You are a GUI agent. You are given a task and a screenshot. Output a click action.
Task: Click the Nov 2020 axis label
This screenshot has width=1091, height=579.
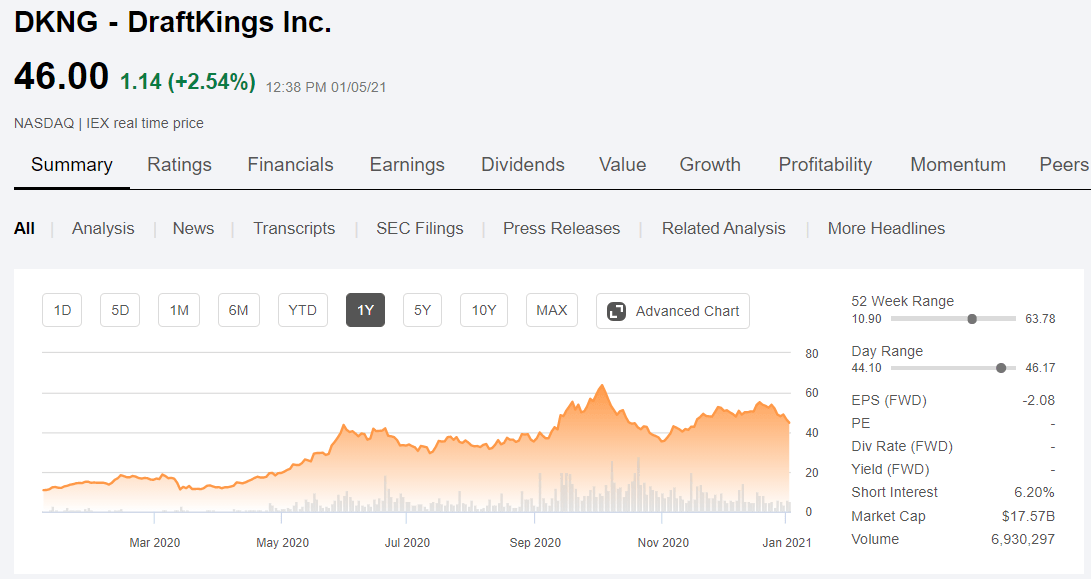(x=663, y=543)
